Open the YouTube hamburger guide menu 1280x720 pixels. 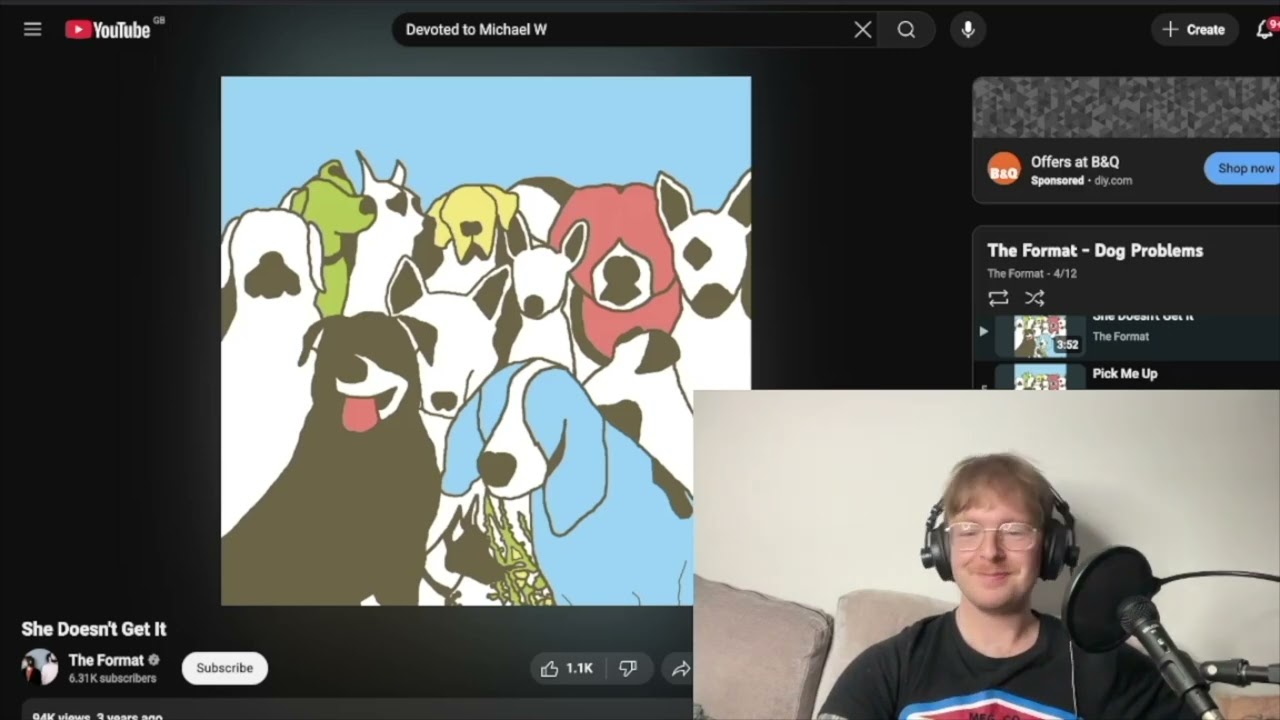point(33,29)
